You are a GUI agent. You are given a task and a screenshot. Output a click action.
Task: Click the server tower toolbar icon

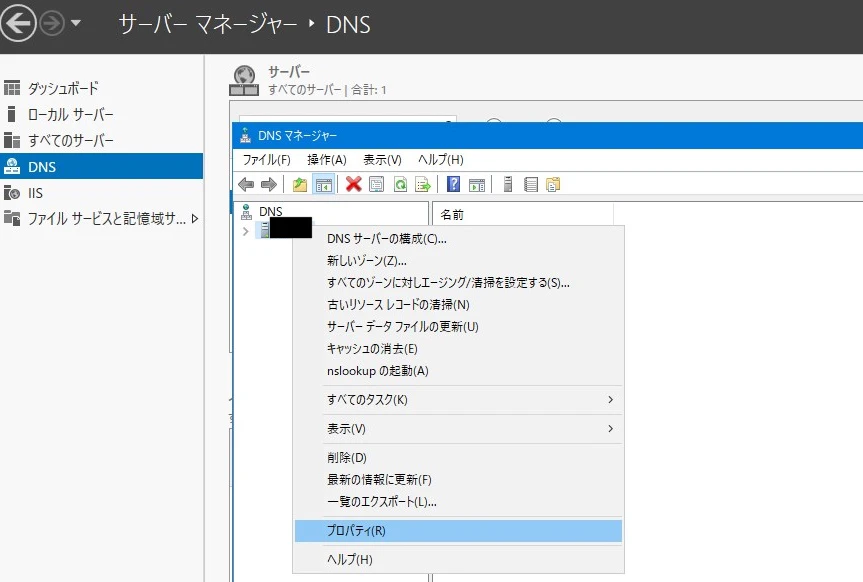point(508,184)
